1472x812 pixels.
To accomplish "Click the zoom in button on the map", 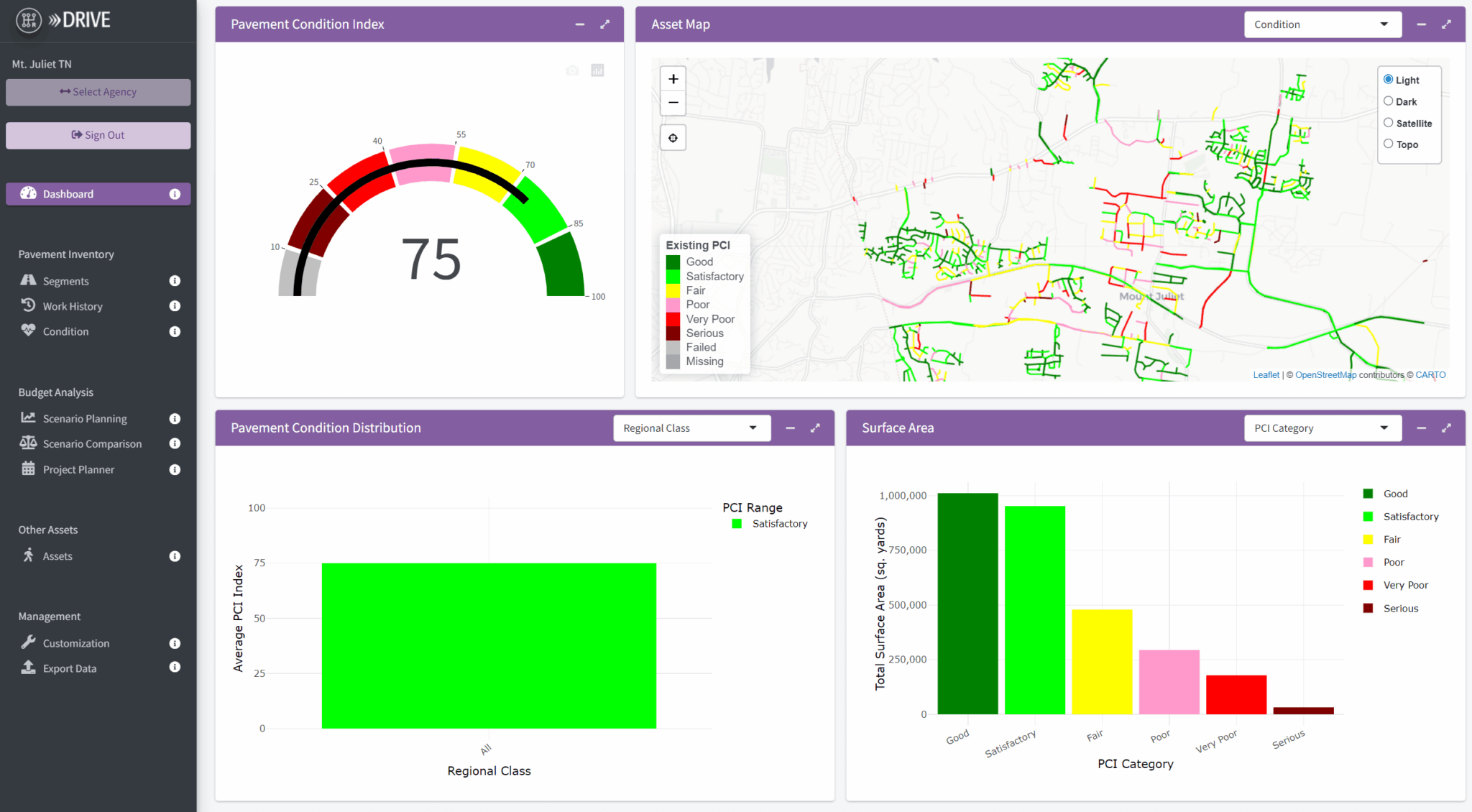I will coord(673,78).
